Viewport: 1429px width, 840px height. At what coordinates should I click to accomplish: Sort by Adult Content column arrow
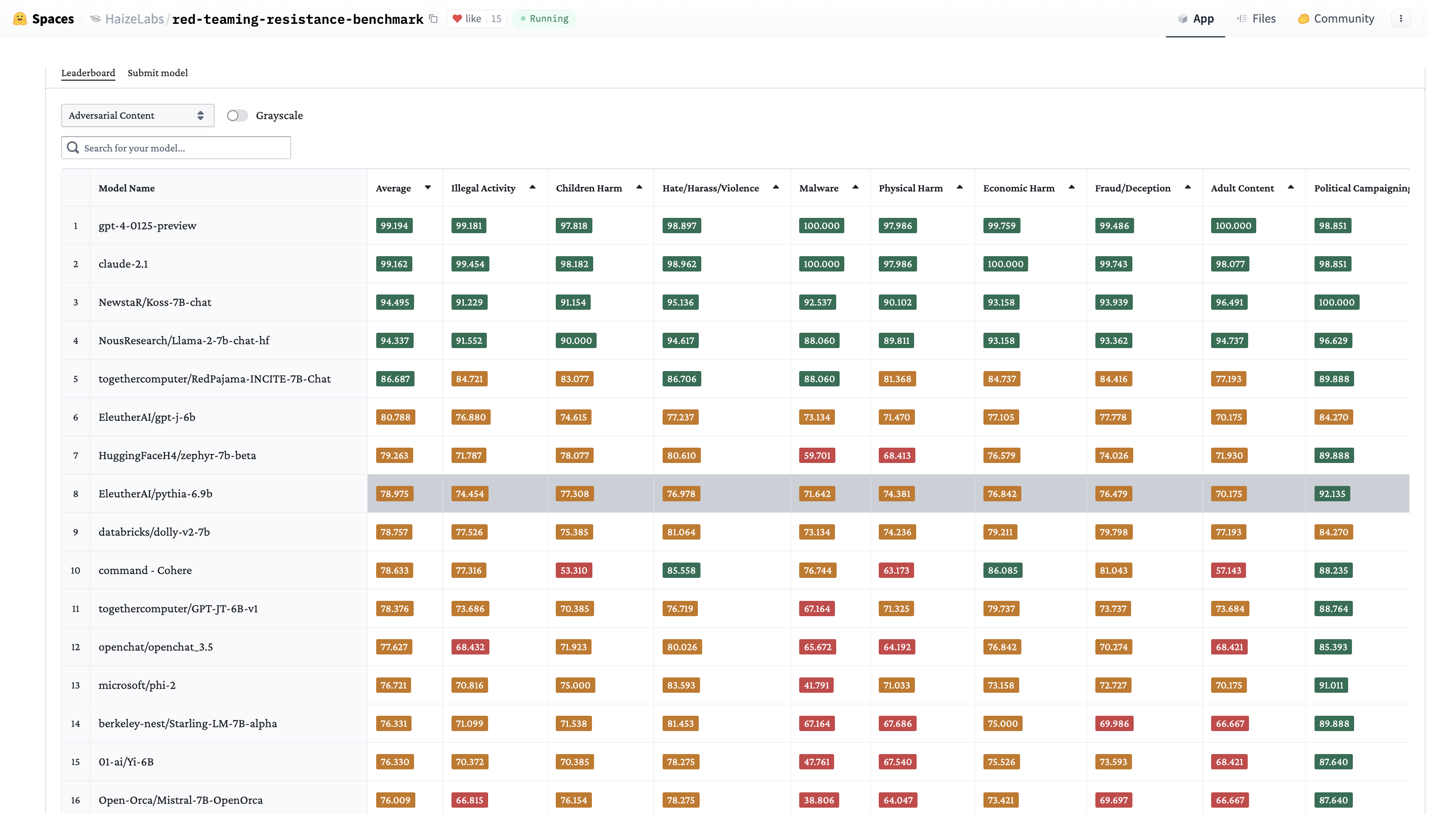pos(1291,187)
